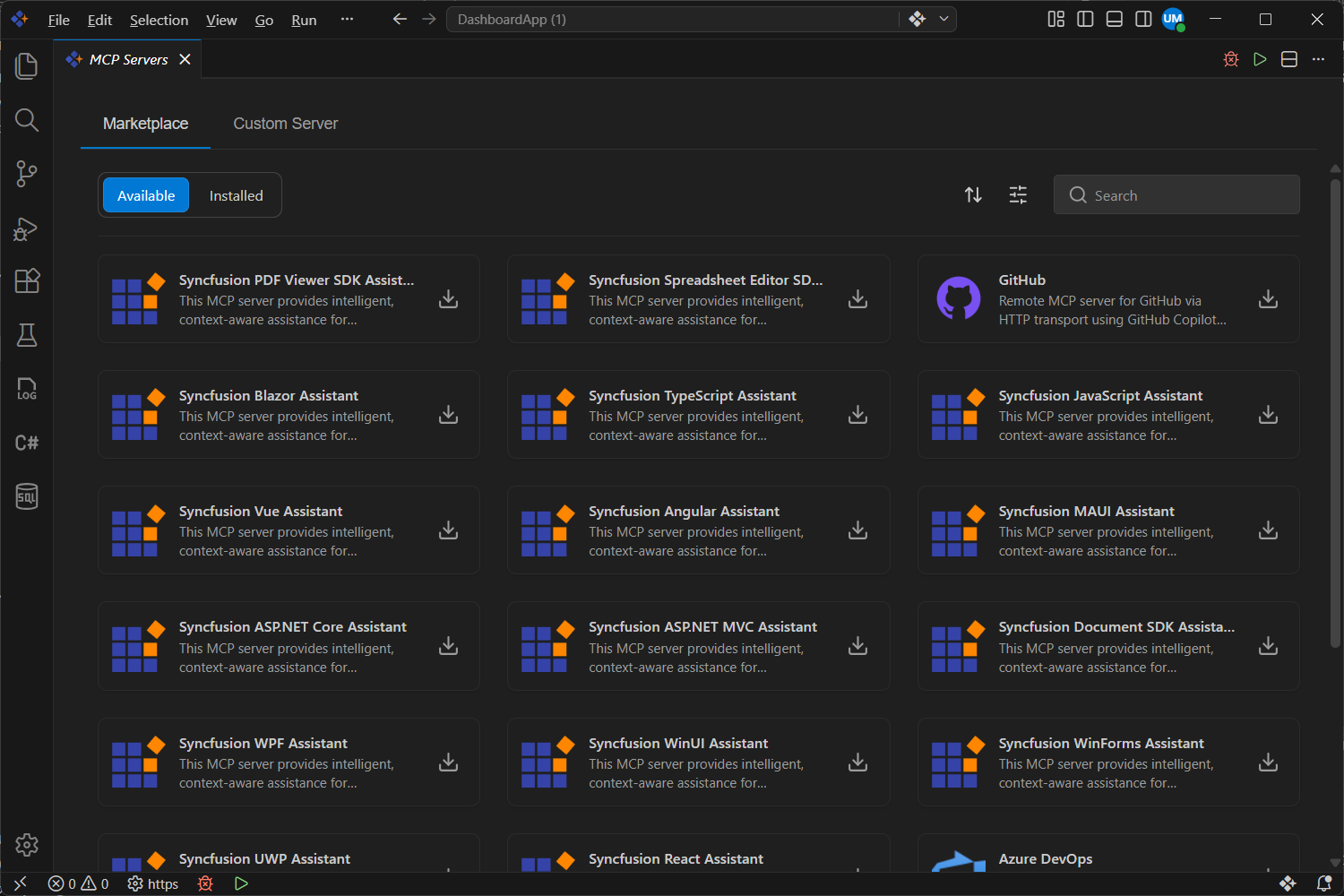Click the green run icon in editor toolbar
1344x896 pixels.
coord(1260,59)
